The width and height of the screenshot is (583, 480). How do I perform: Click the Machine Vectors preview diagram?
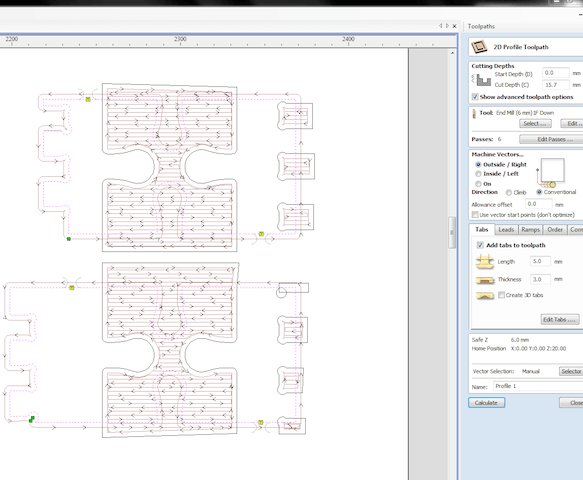[x=551, y=173]
